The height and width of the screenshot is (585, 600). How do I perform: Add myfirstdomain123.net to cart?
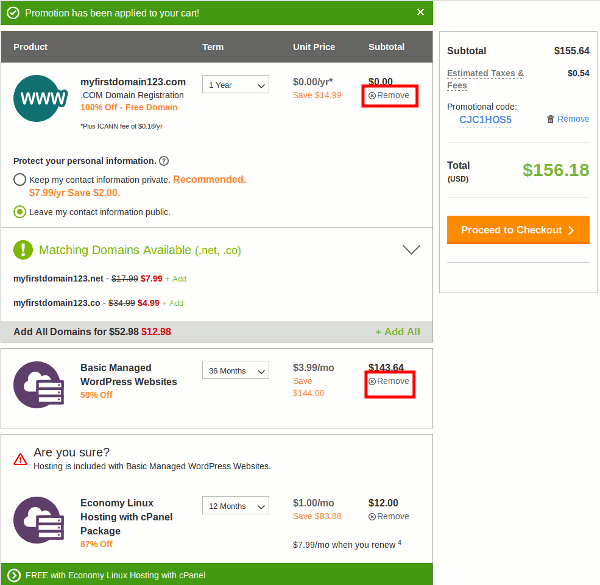pos(176,279)
